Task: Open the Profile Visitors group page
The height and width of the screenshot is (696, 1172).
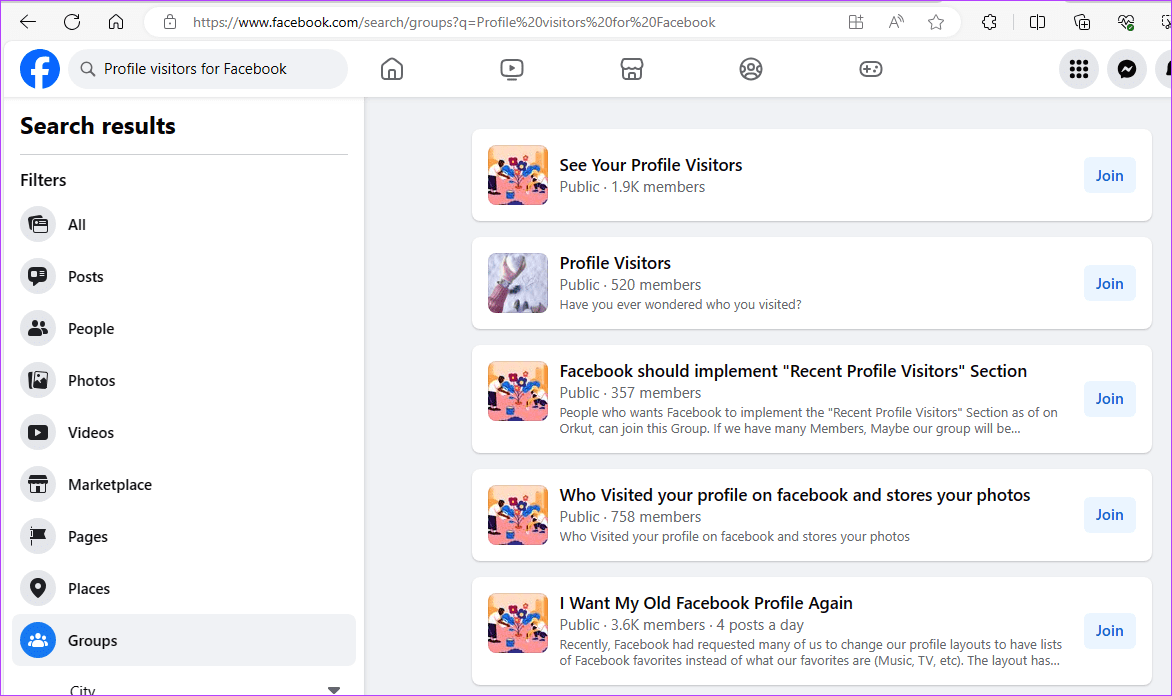Action: [x=615, y=263]
